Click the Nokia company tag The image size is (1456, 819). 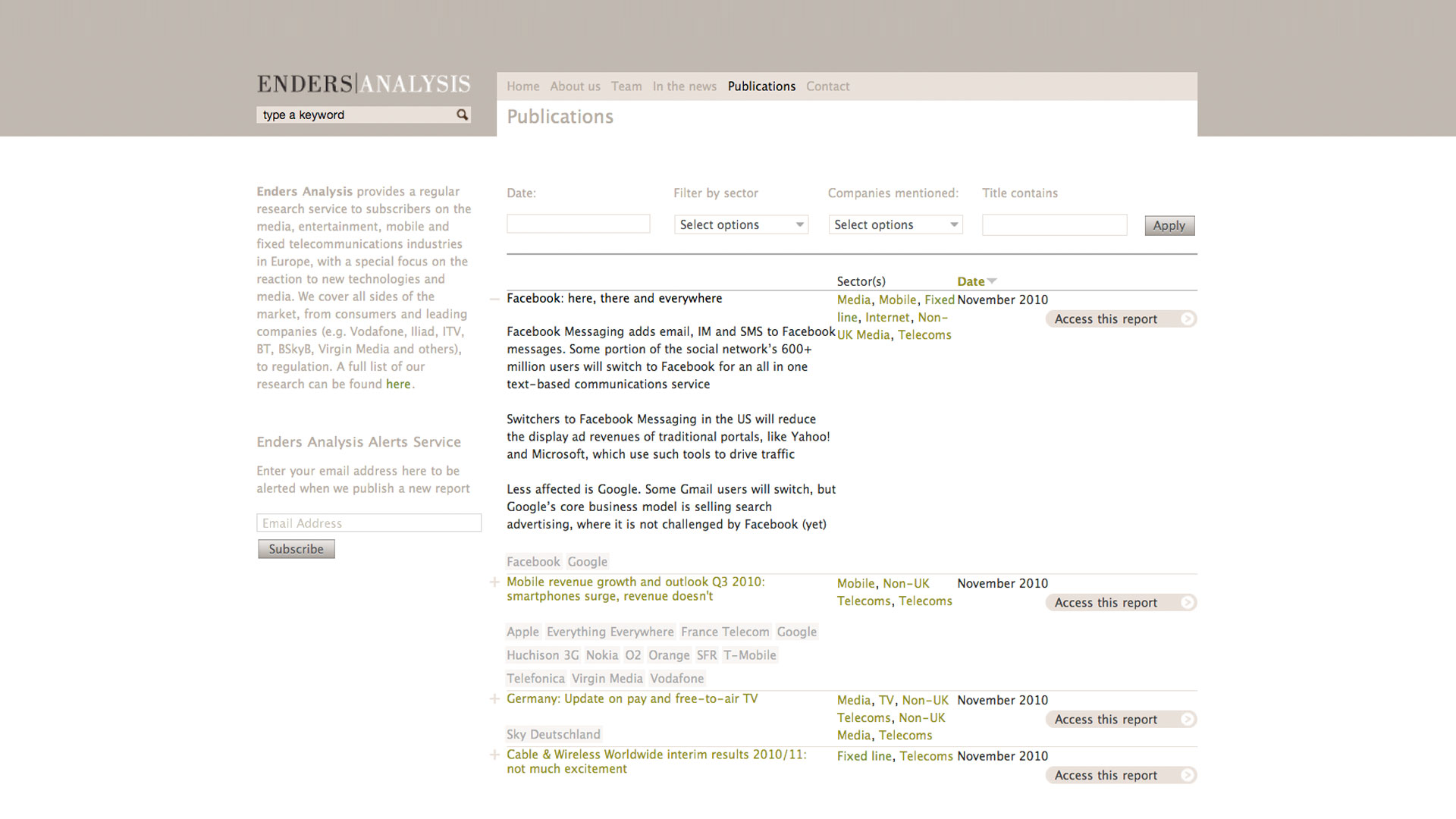[602, 656]
